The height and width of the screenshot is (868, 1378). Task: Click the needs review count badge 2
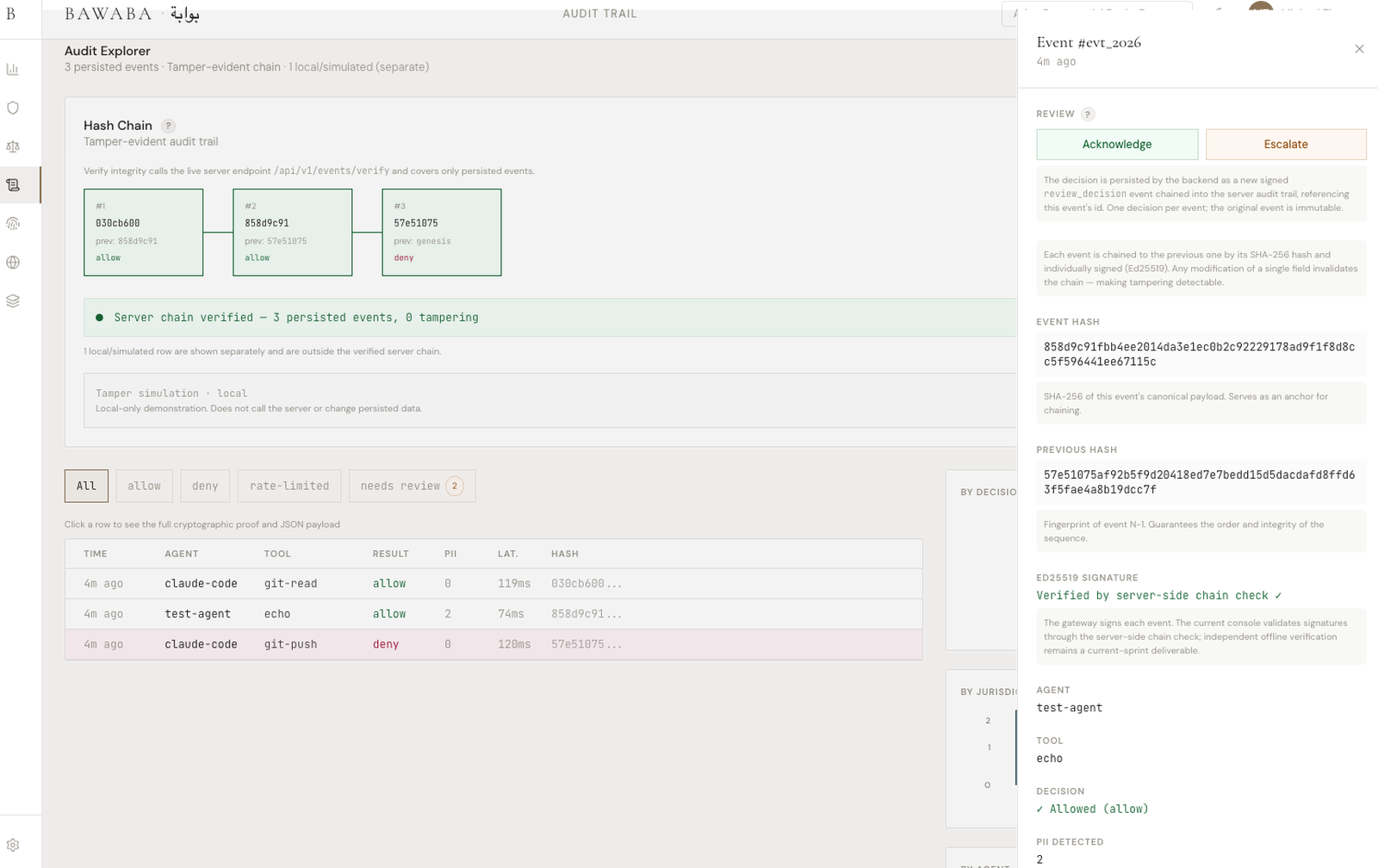455,486
